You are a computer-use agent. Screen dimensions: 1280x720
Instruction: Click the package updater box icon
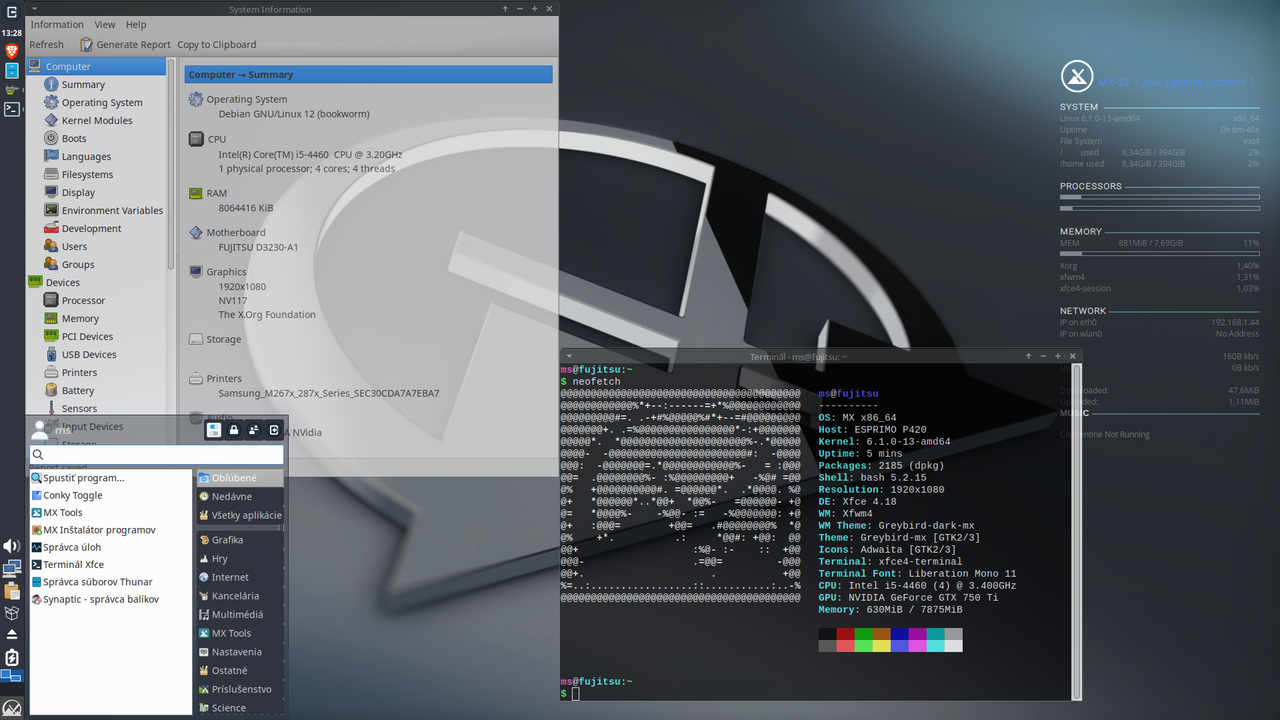[x=11, y=613]
